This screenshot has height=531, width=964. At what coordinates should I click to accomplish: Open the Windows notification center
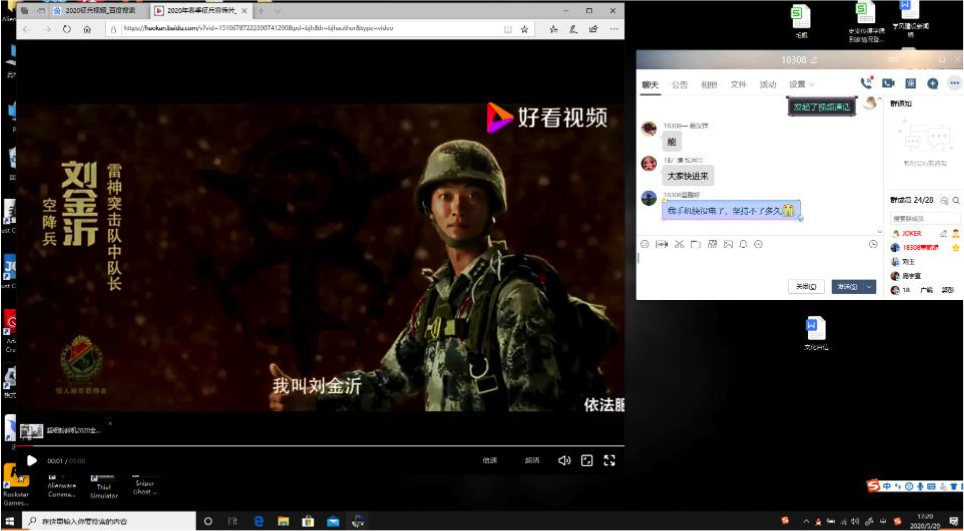click(x=952, y=521)
